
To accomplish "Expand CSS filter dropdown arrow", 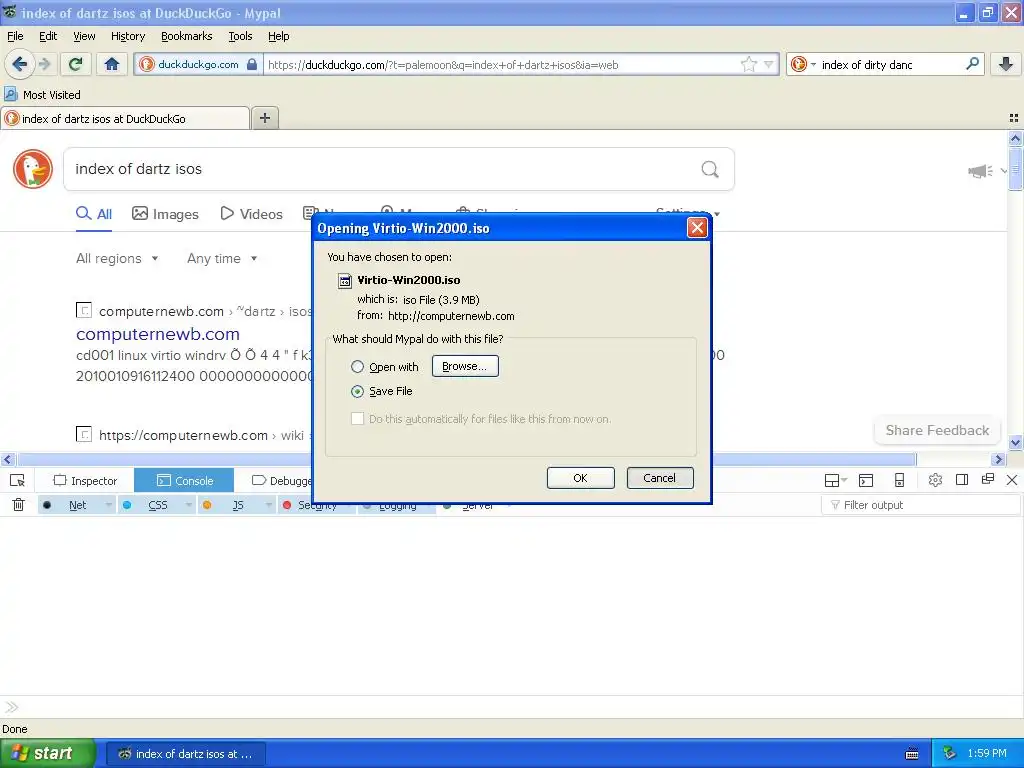I will pos(189,505).
